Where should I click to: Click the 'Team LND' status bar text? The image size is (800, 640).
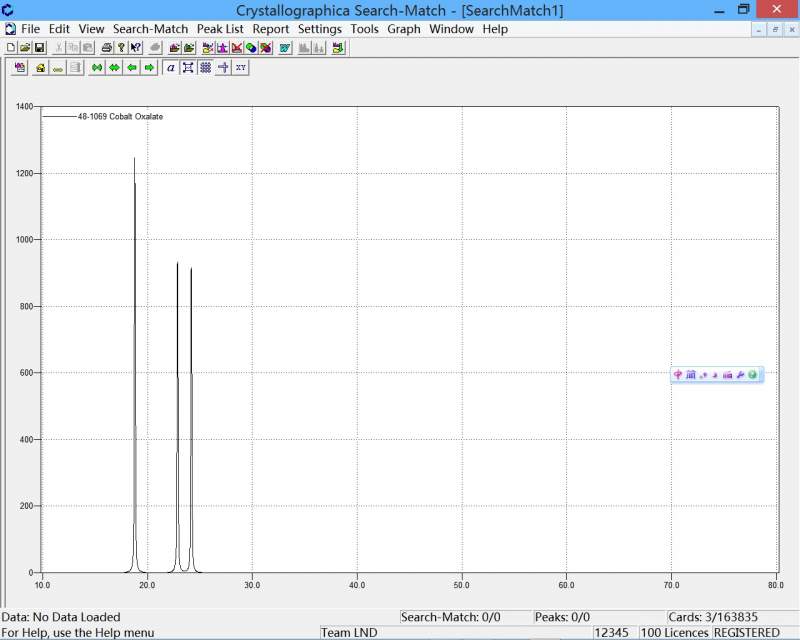tap(349, 633)
